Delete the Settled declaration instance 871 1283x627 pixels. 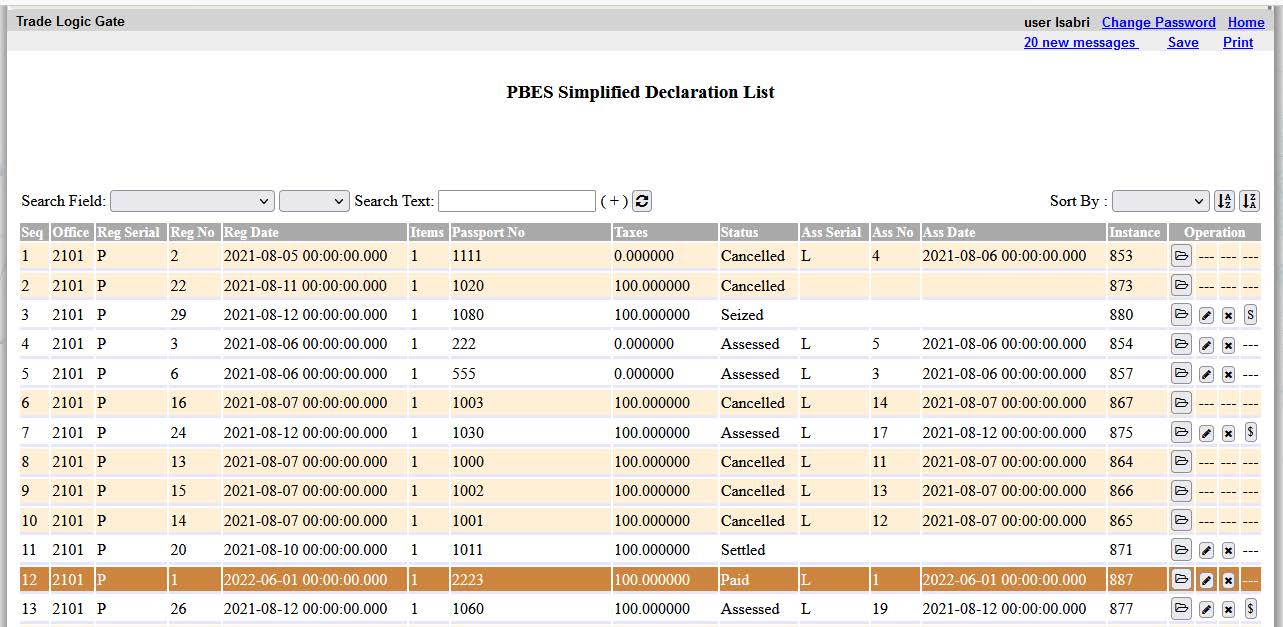[x=1228, y=551]
